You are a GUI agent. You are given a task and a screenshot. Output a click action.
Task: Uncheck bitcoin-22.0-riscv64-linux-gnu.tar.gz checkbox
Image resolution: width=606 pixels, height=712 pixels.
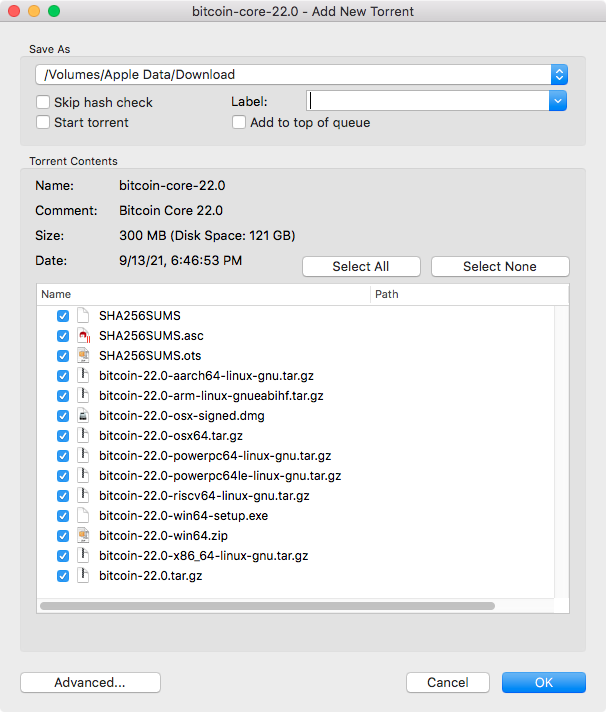point(63,496)
